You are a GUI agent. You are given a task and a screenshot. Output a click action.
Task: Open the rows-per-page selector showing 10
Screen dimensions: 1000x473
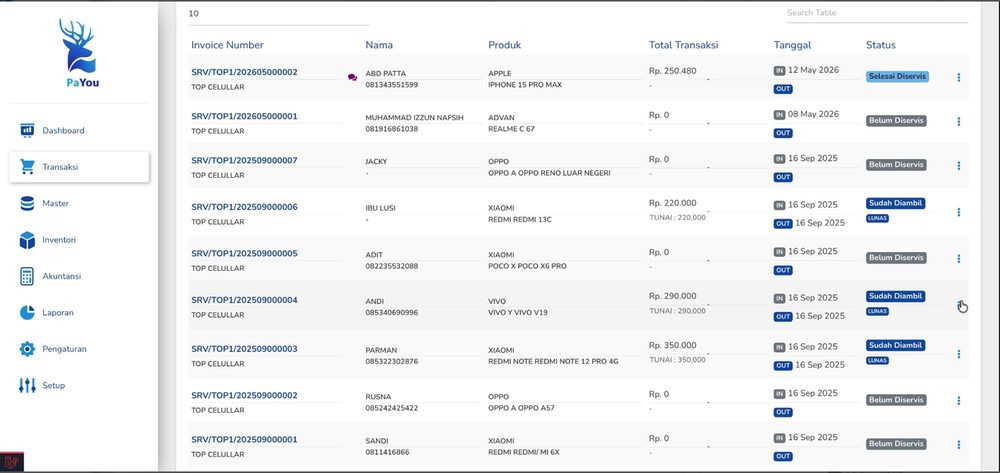(279, 14)
